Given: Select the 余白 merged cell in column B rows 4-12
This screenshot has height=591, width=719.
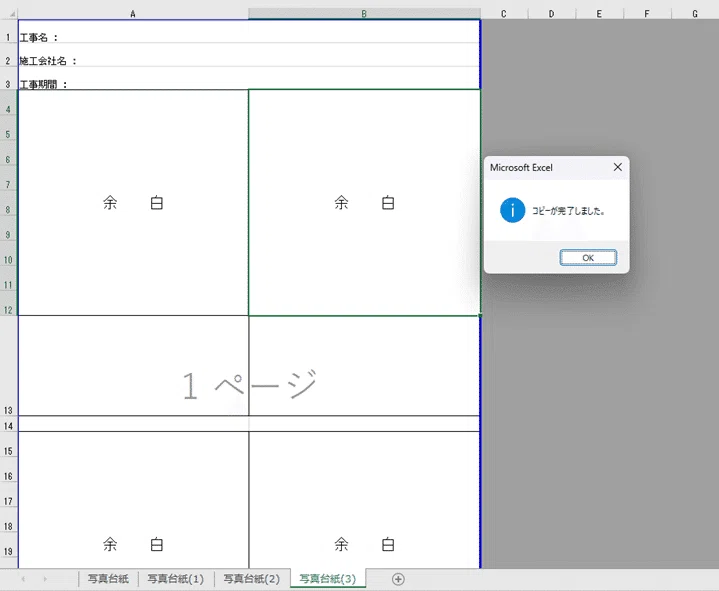Looking at the screenshot, I should (x=364, y=202).
